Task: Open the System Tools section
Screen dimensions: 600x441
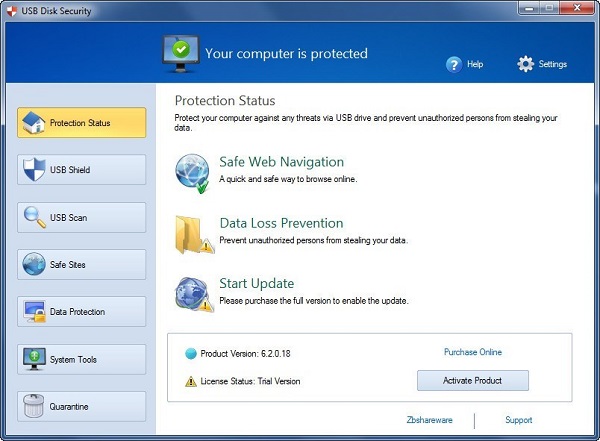Action: pos(82,359)
